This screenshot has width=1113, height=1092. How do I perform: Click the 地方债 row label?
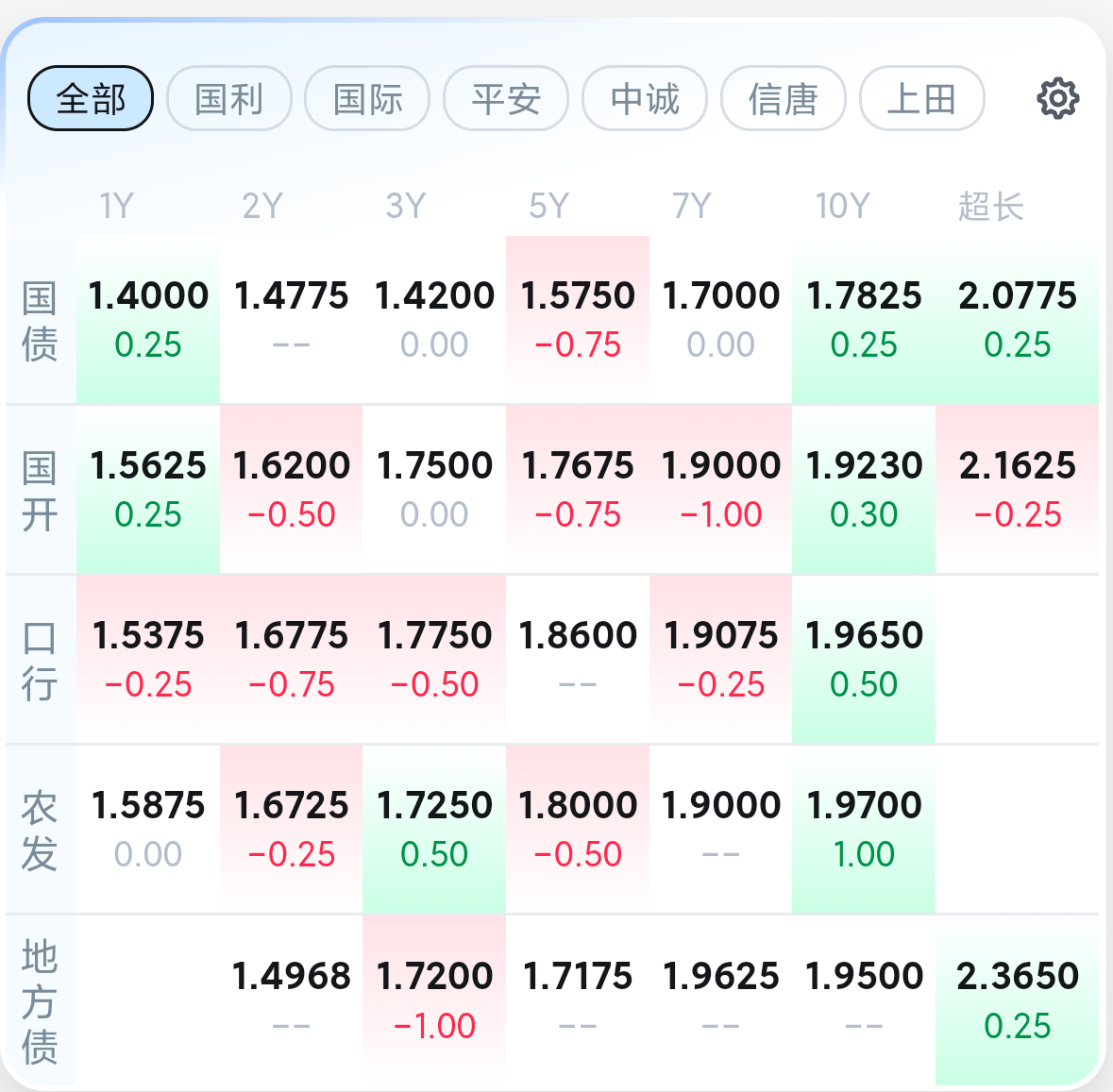pyautogui.click(x=40, y=1000)
